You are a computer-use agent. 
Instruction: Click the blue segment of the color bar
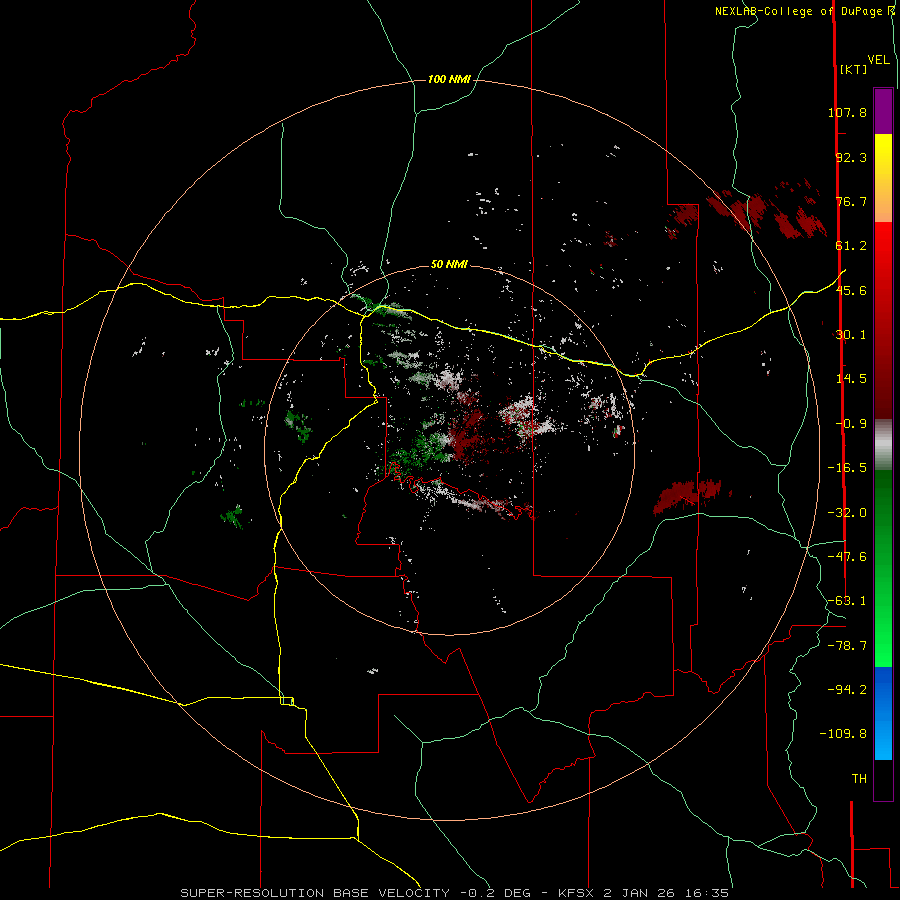click(883, 713)
